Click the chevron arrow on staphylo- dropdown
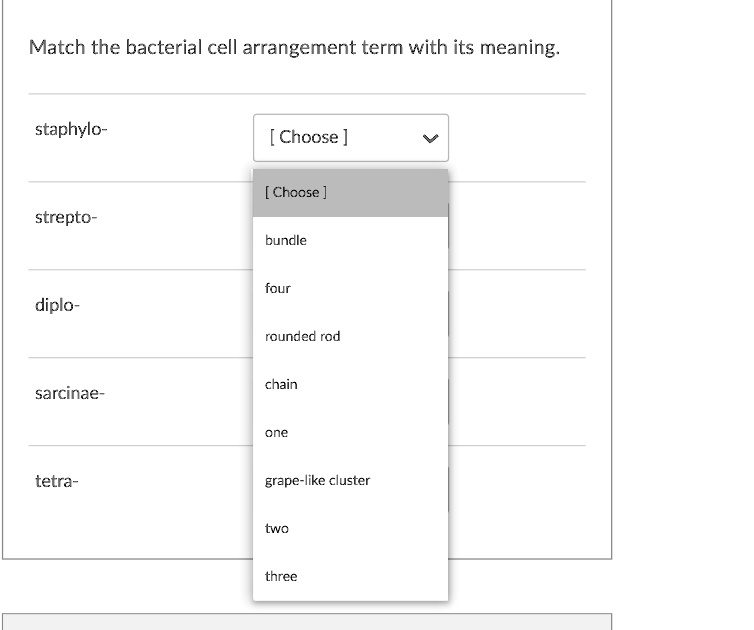 (431, 138)
